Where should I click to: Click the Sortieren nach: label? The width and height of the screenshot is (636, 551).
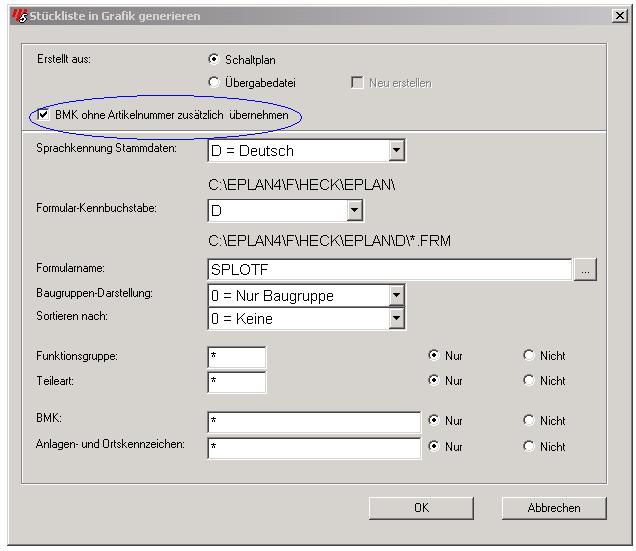[72, 316]
